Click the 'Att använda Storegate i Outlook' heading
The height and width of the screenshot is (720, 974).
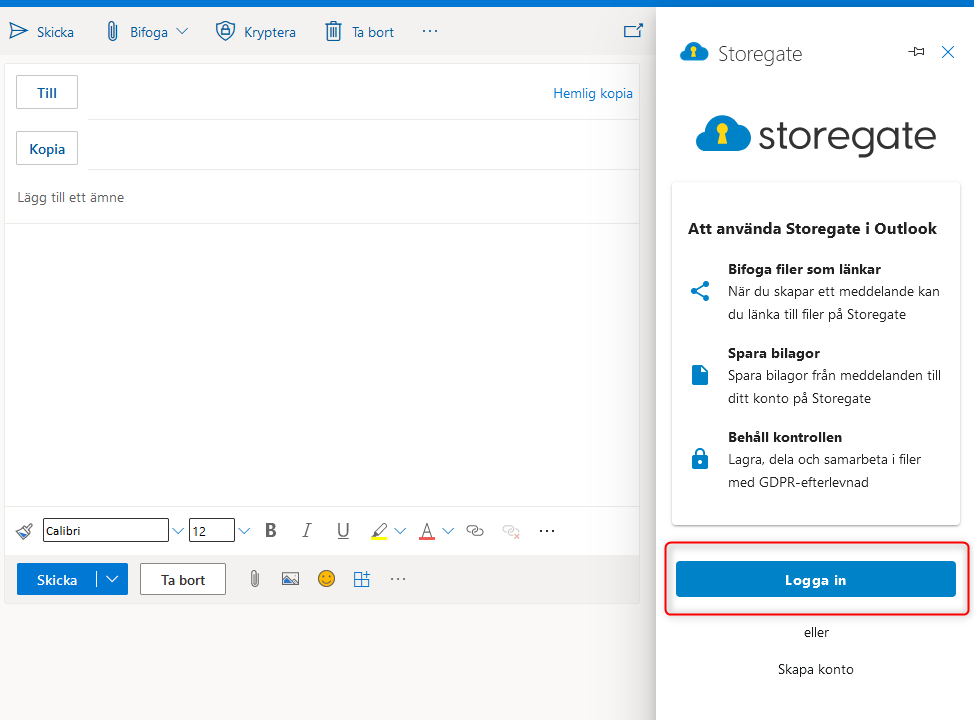(812, 229)
